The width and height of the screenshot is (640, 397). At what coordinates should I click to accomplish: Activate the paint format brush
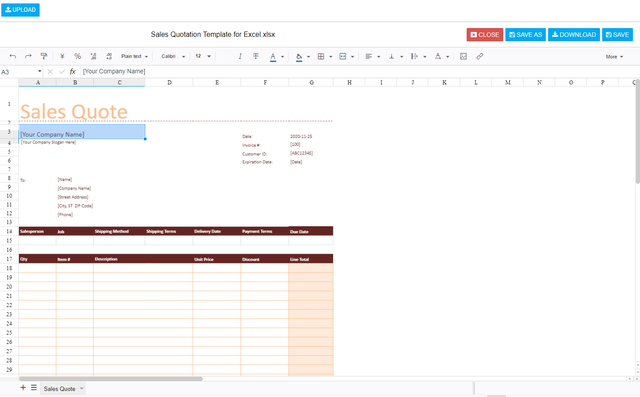pos(44,56)
